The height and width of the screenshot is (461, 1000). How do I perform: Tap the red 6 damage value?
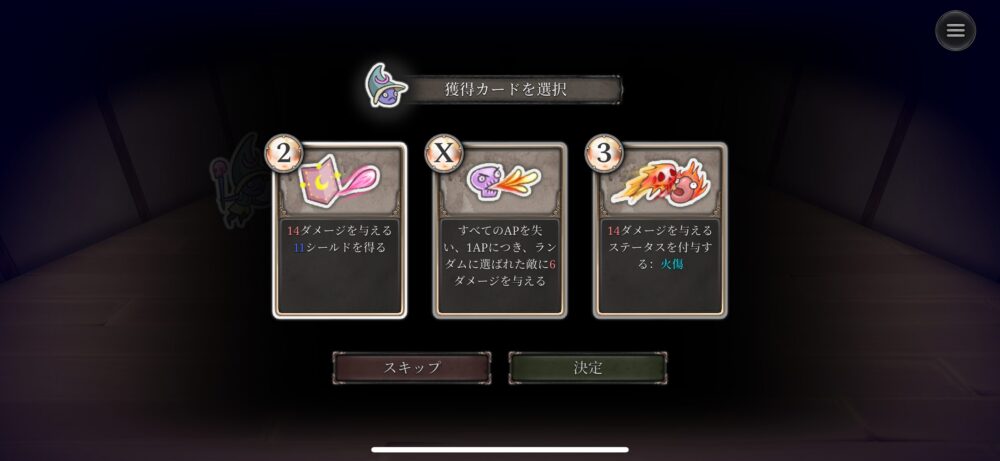pyautogui.click(x=552, y=264)
